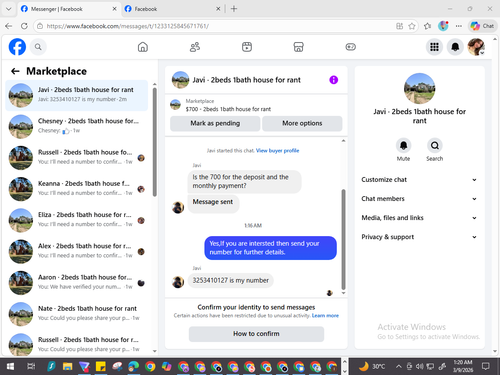This screenshot has height=375, width=500.
Task: Add this page to favorites star
Action: click(412, 26)
